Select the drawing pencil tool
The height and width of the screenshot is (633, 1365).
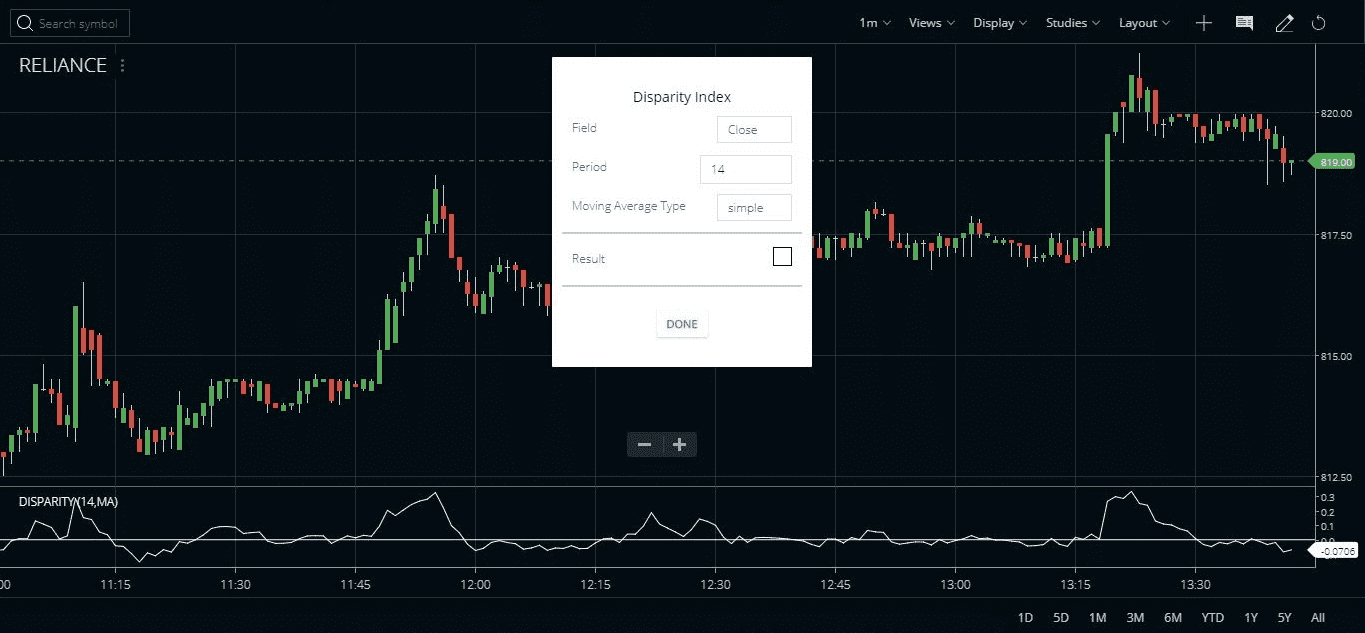[1284, 22]
